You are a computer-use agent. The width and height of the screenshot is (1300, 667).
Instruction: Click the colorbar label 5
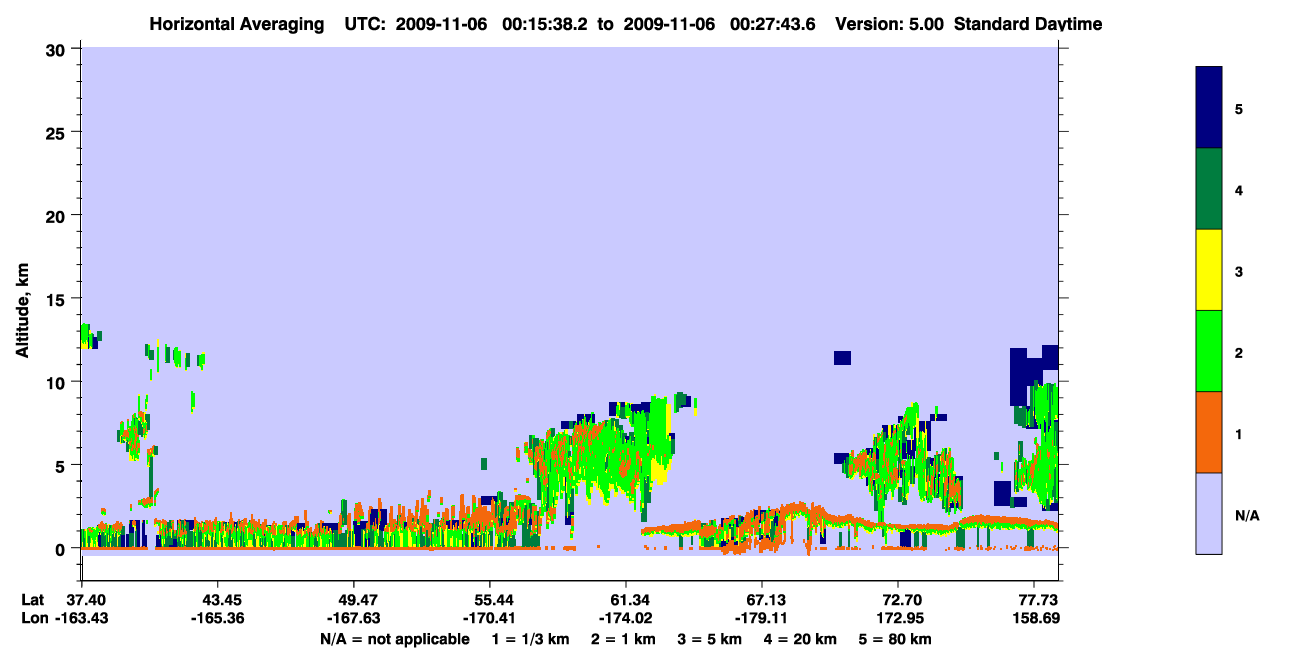[1239, 109]
